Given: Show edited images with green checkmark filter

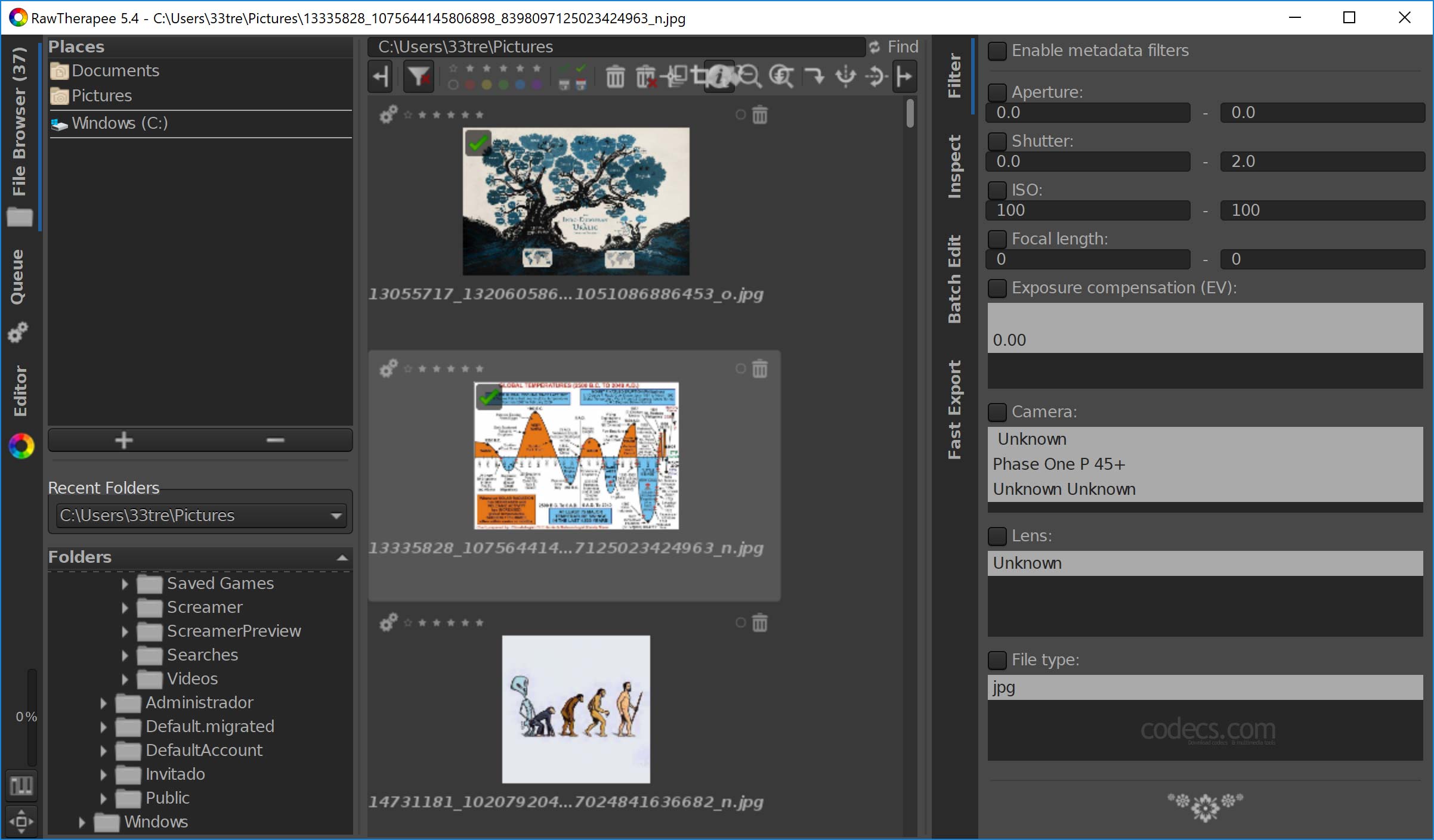Looking at the screenshot, I should pyautogui.click(x=581, y=69).
